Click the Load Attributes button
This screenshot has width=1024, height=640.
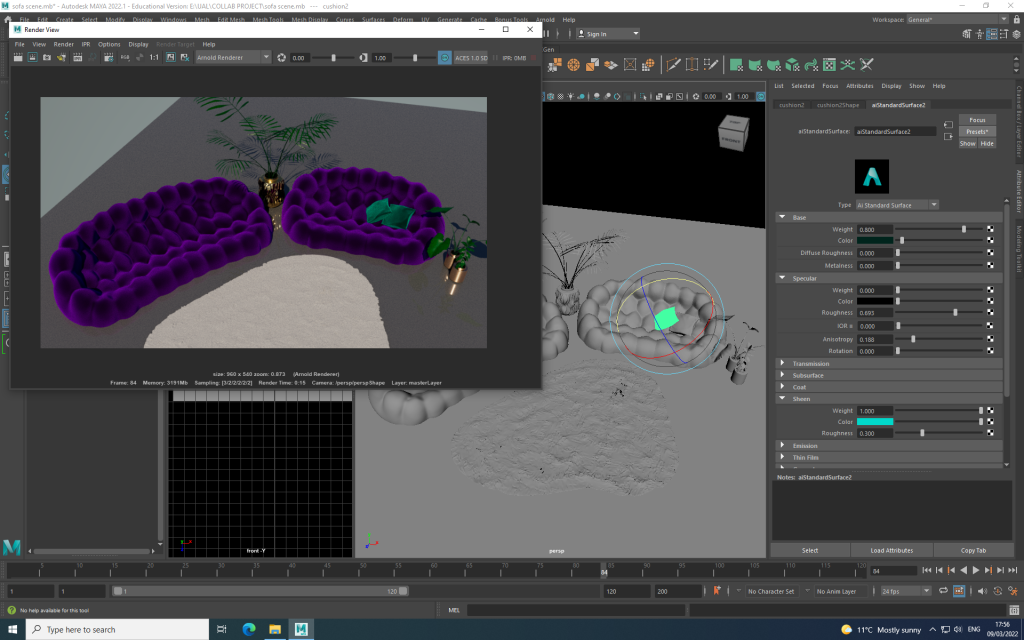[x=891, y=550]
